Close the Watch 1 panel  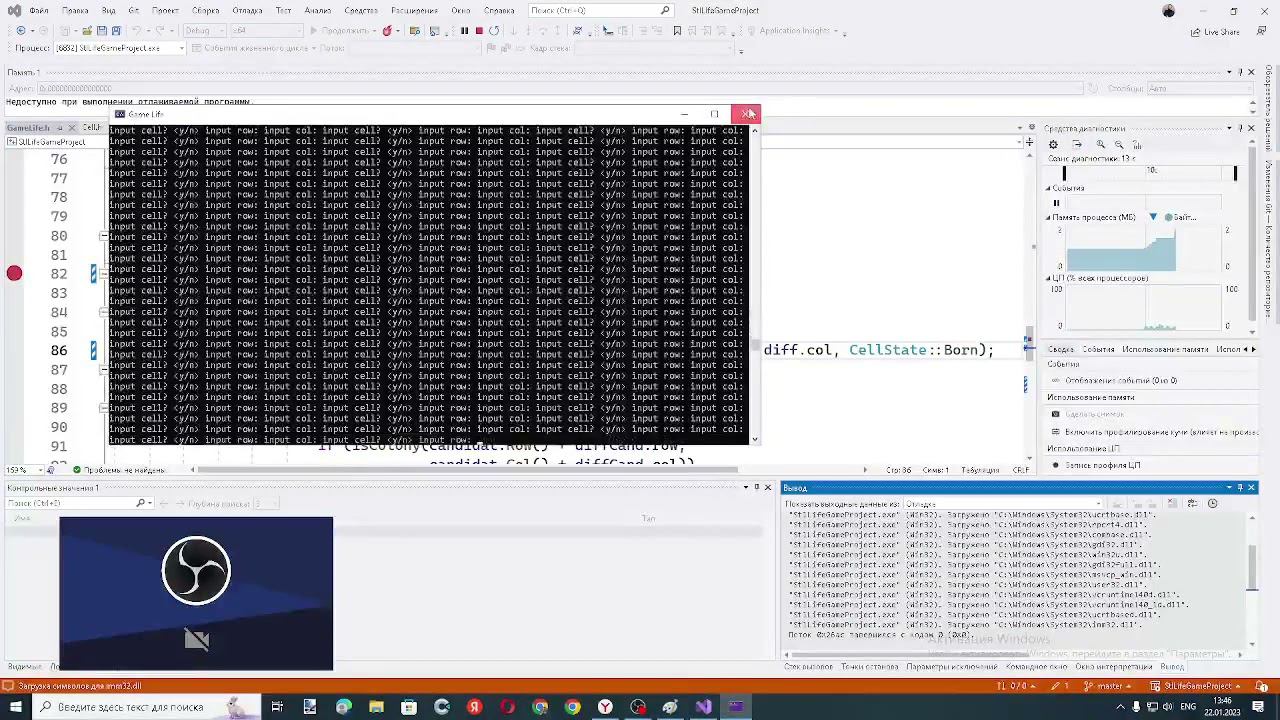coord(768,488)
